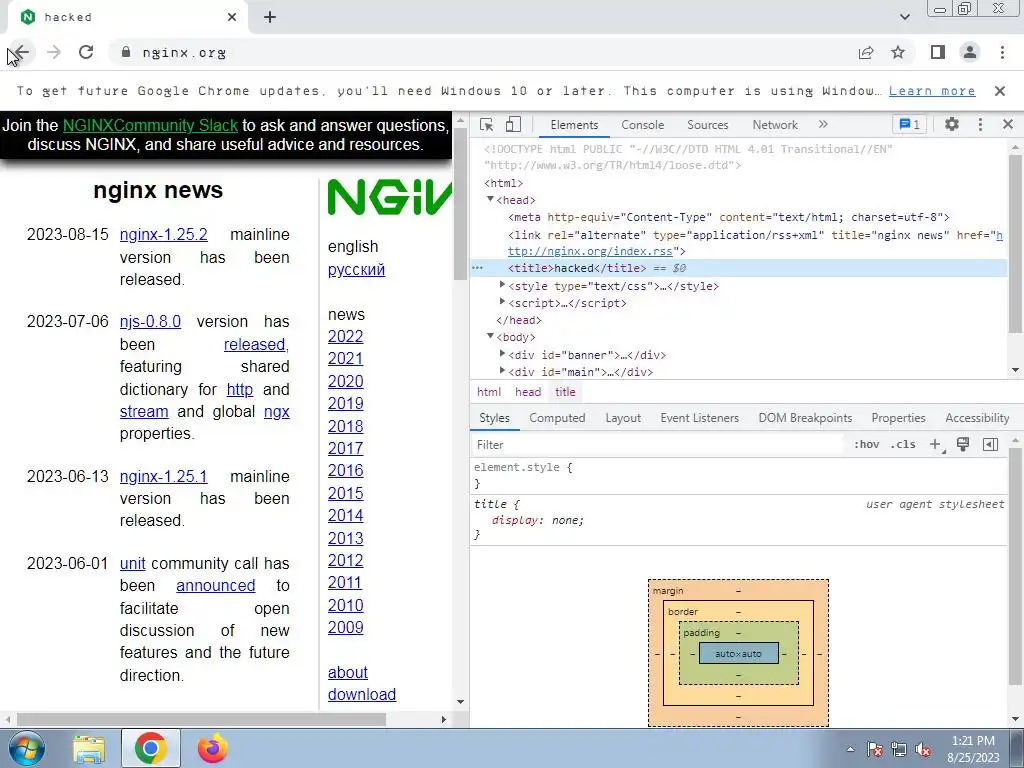Viewport: 1024px width, 768px height.
Task: Click the padlock site info icon
Action: (x=126, y=52)
